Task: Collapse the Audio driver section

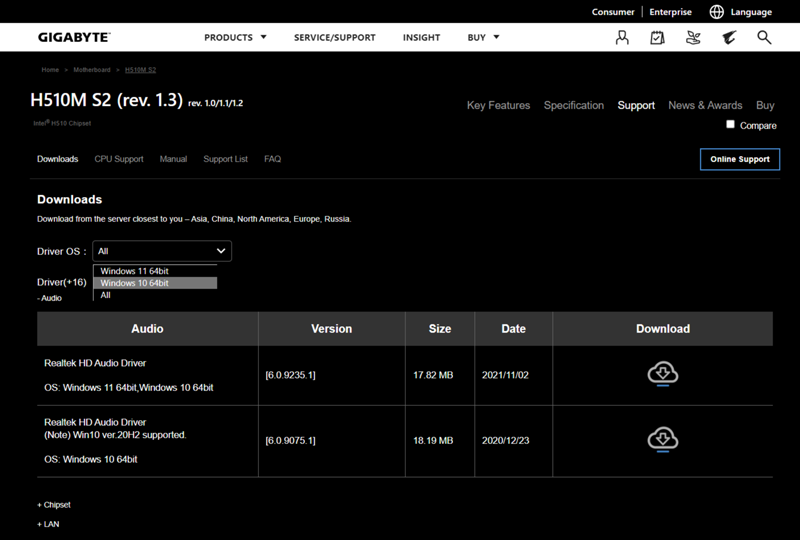Action: 49,298
